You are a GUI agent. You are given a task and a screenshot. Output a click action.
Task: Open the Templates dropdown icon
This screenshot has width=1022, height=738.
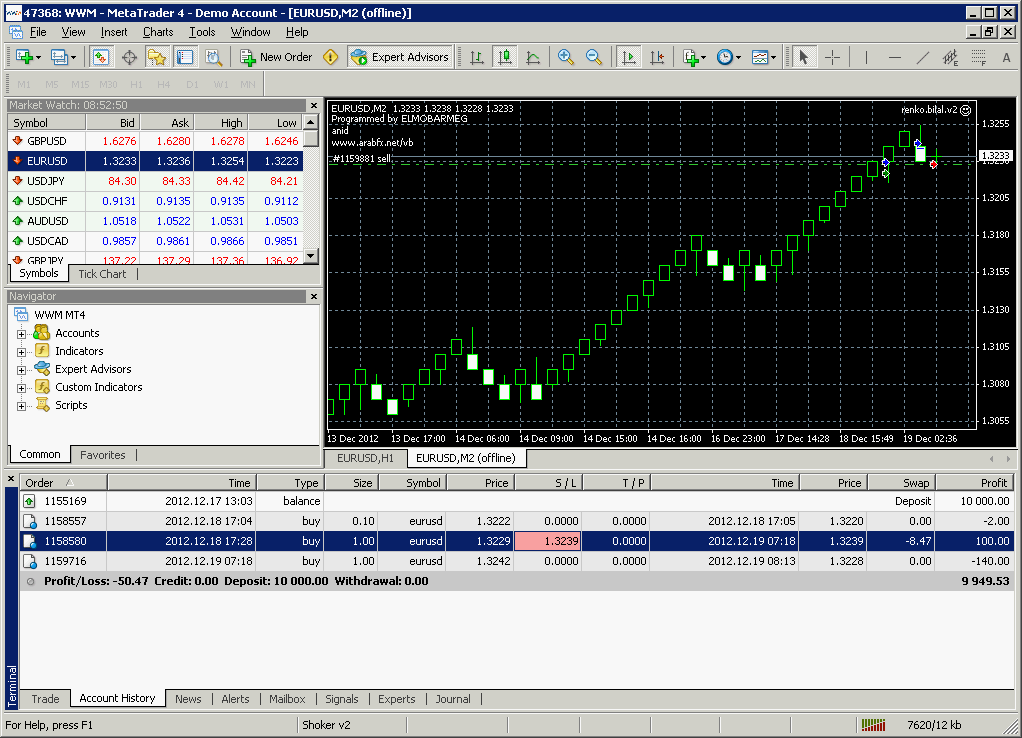point(763,57)
